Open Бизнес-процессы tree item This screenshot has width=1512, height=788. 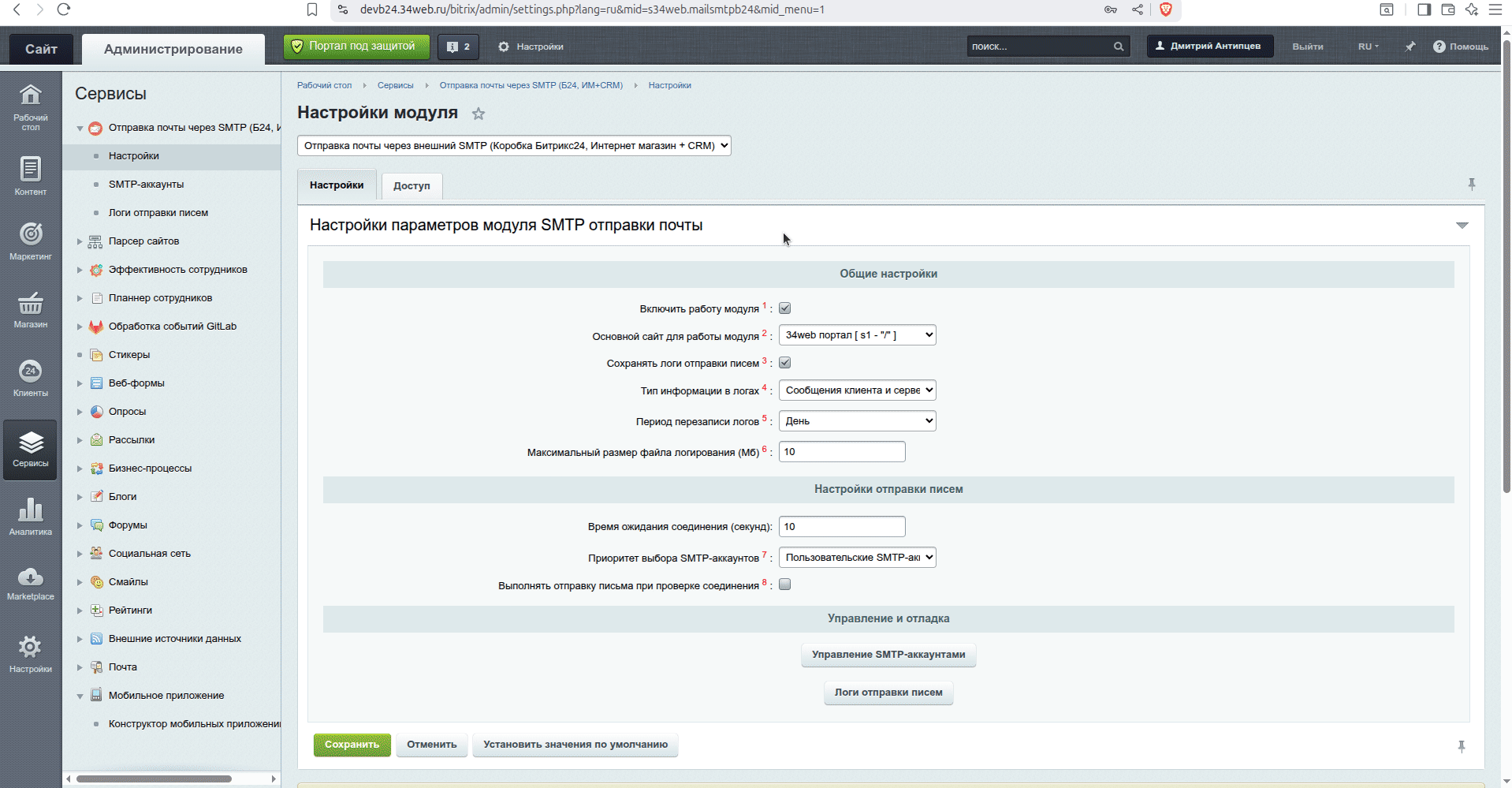150,469
